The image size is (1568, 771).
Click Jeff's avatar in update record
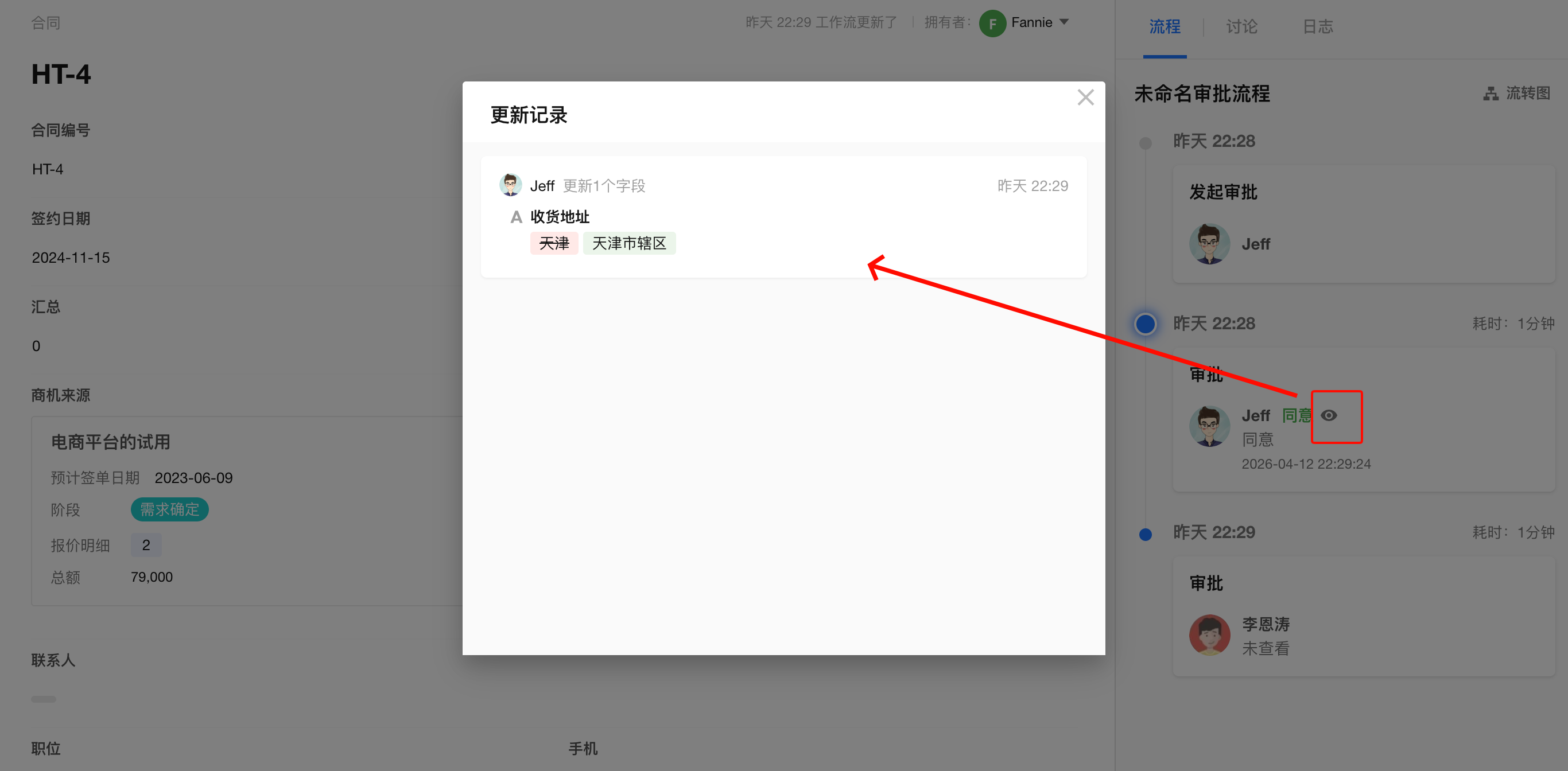(x=510, y=185)
